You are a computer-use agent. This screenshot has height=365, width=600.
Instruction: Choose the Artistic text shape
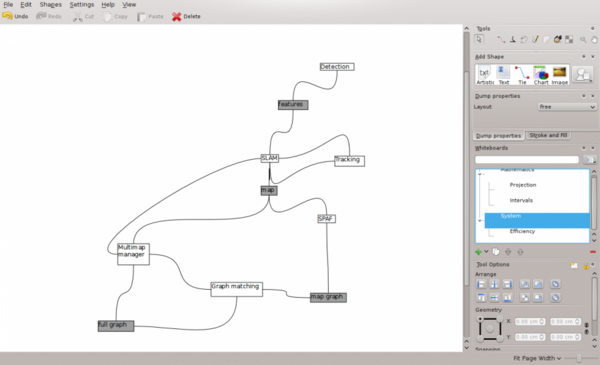[x=485, y=75]
